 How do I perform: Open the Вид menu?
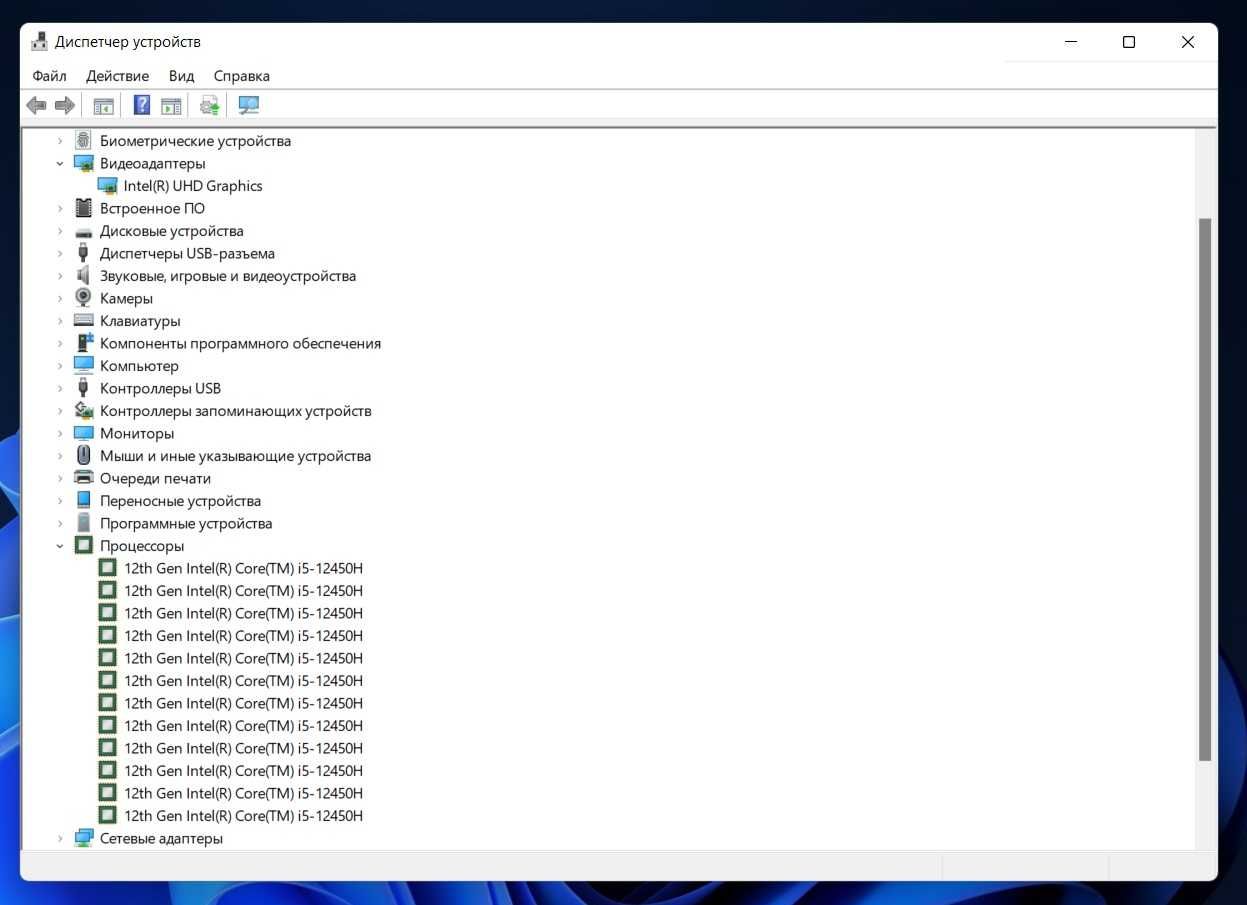181,76
